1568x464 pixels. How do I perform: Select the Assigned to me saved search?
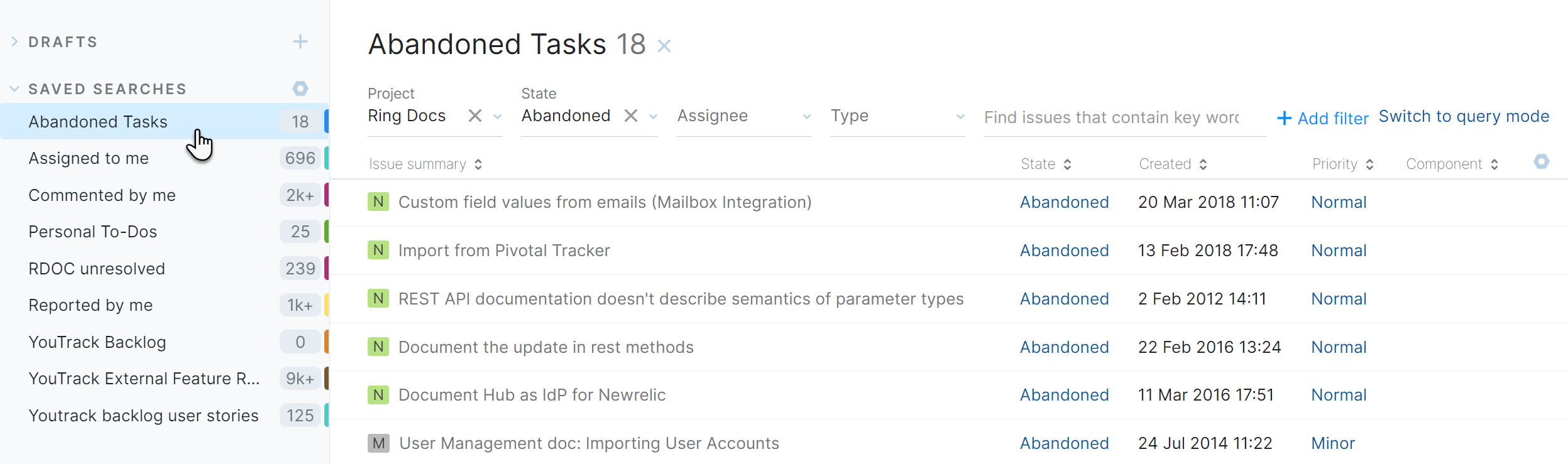(88, 158)
